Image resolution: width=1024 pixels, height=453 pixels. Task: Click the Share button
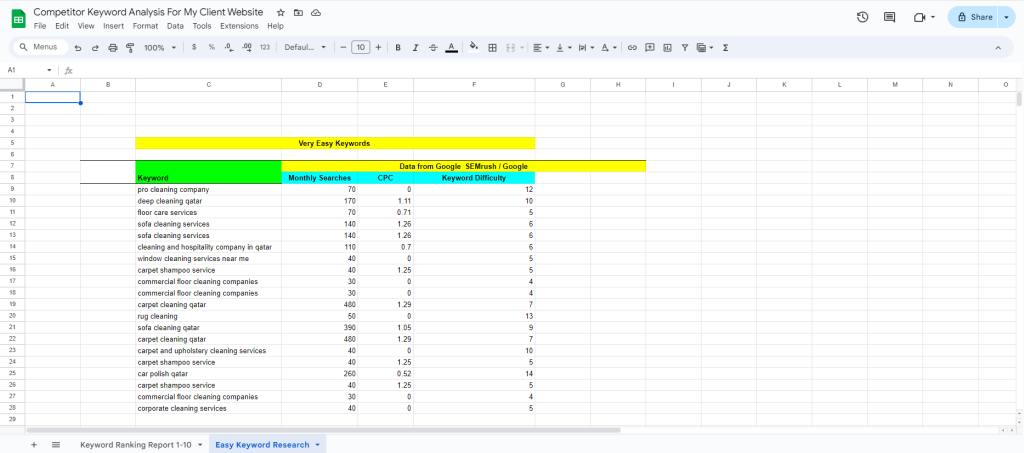pyautogui.click(x=975, y=17)
